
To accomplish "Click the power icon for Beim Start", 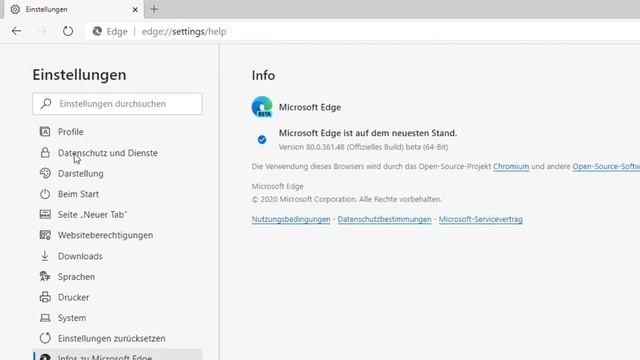I will (45, 194).
